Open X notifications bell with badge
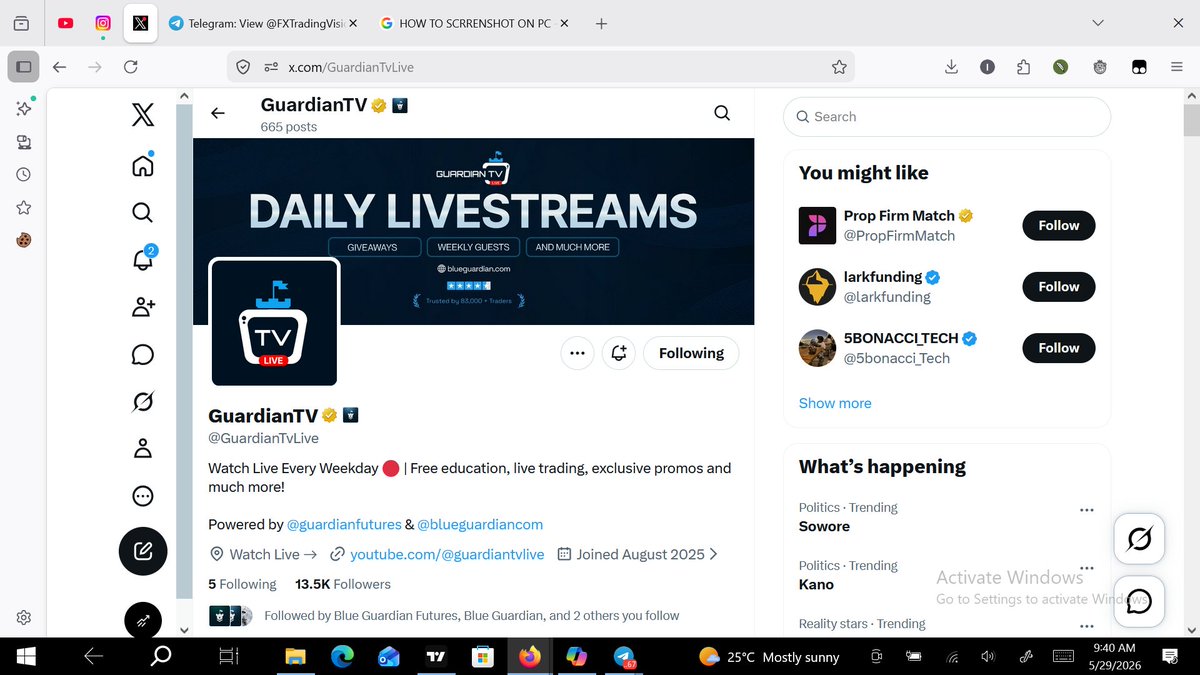This screenshot has width=1200, height=675. click(143, 259)
